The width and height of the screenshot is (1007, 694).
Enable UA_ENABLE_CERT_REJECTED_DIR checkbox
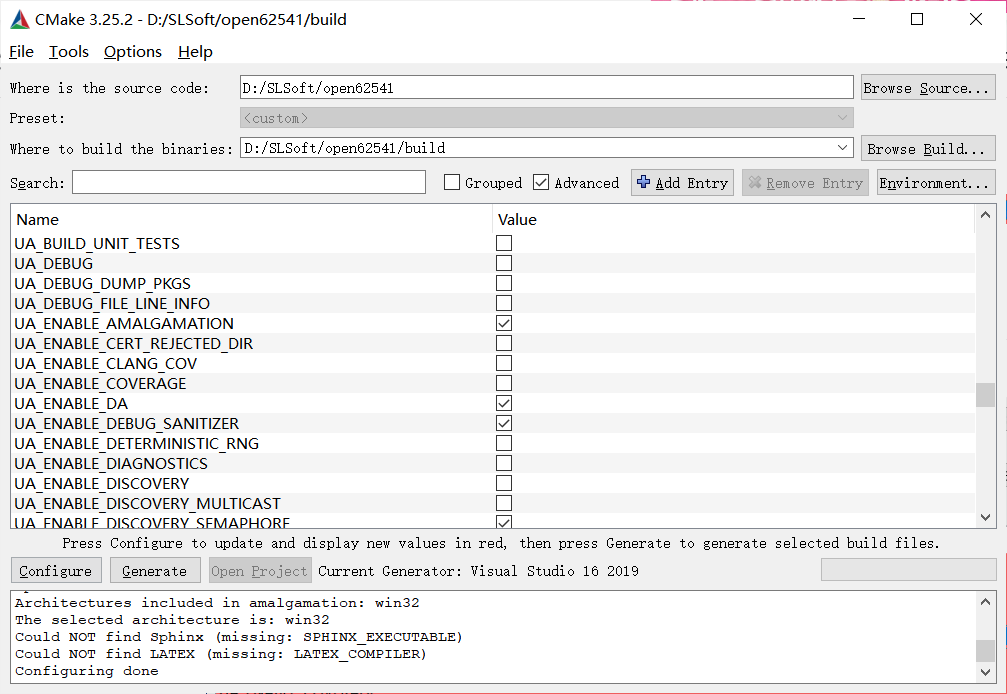(504, 343)
